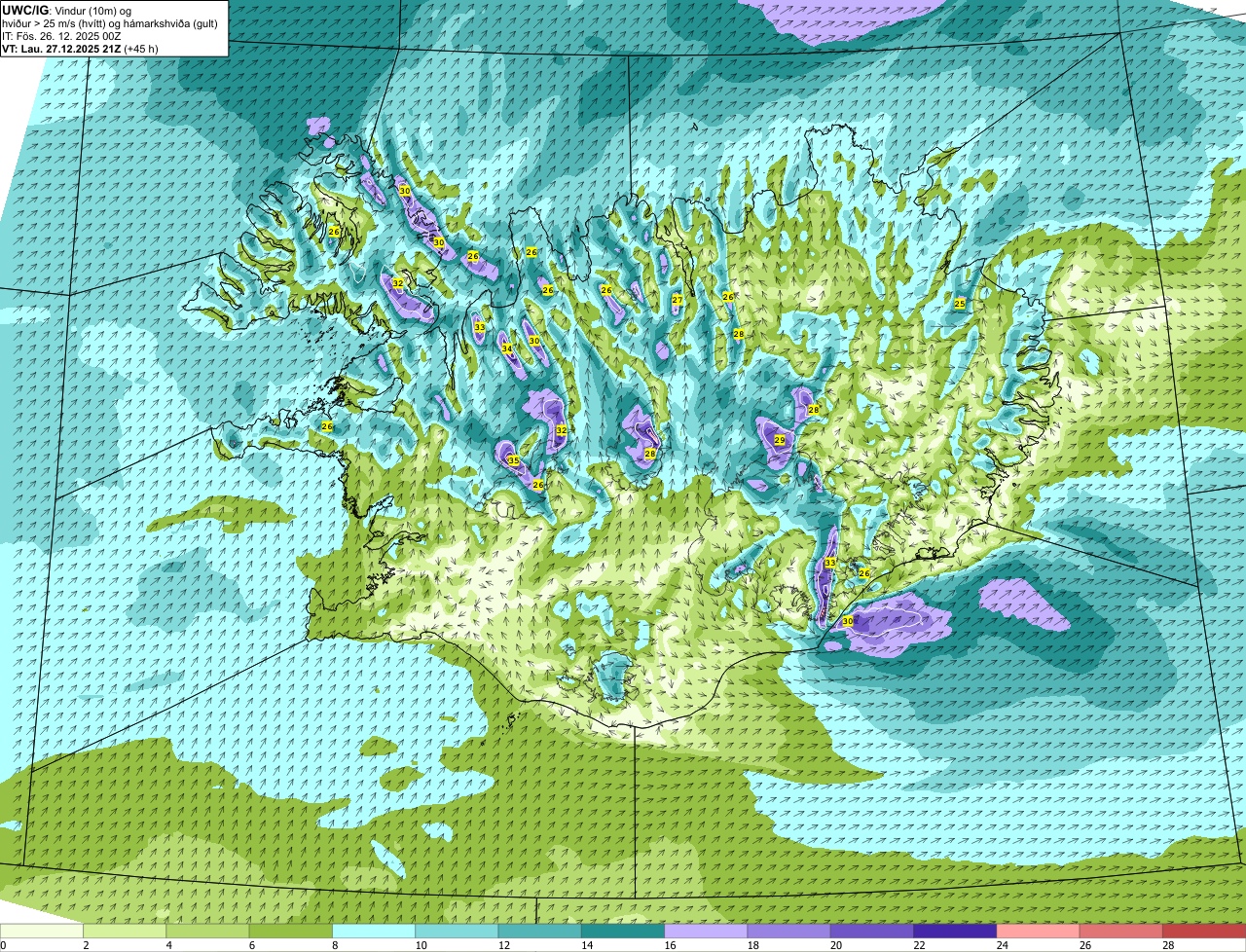This screenshot has width=1246, height=952.
Task: Click the yellow gust label '29'
Action: [x=780, y=440]
